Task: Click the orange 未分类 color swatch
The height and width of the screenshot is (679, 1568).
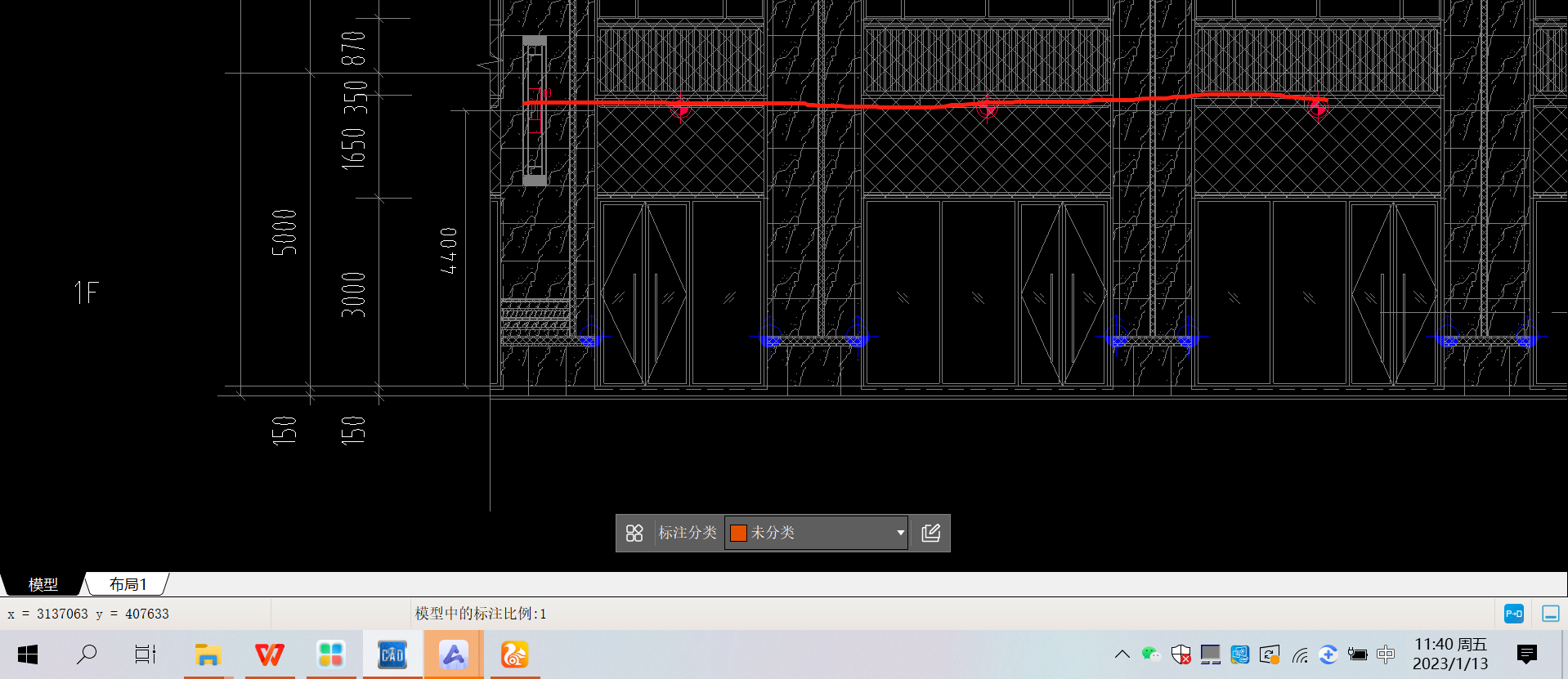Action: tap(738, 533)
